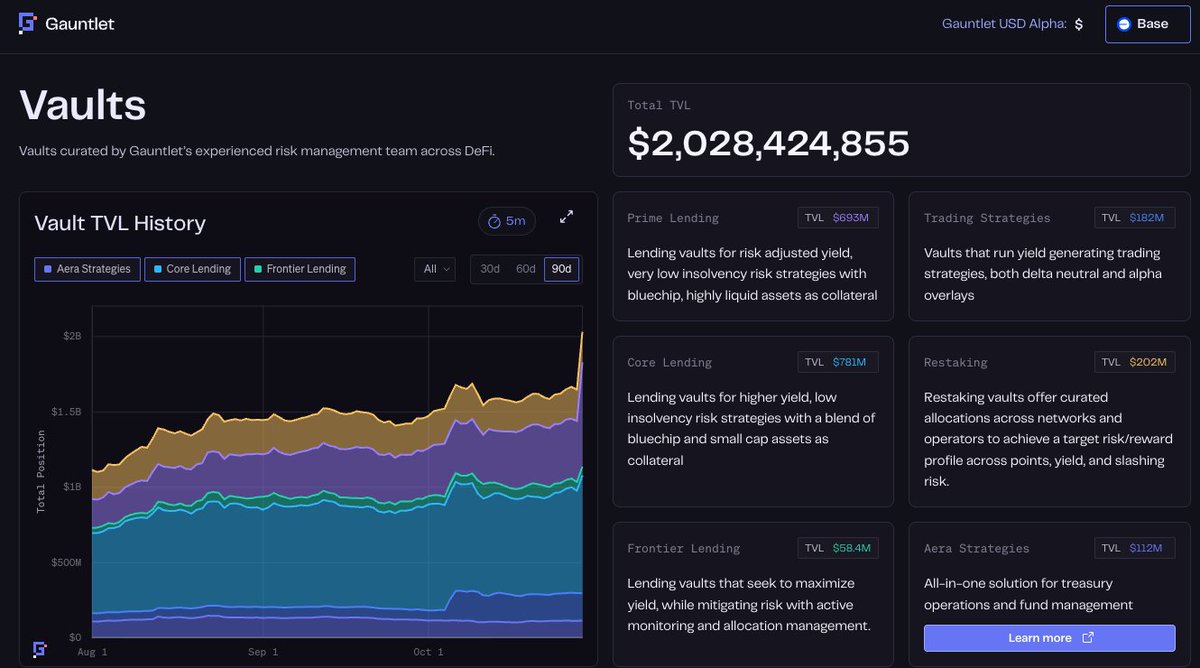Click the green Frontier Lending legend swatch

tap(258, 269)
